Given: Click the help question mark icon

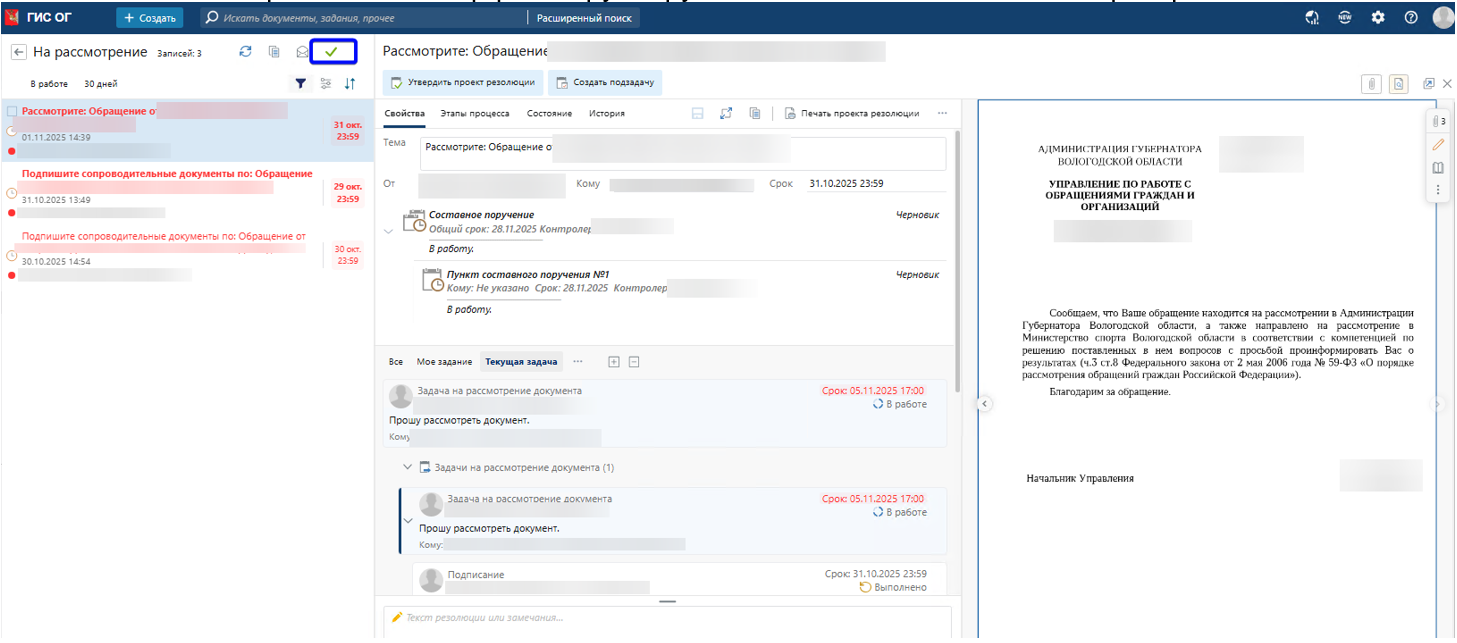Looking at the screenshot, I should point(1411,17).
